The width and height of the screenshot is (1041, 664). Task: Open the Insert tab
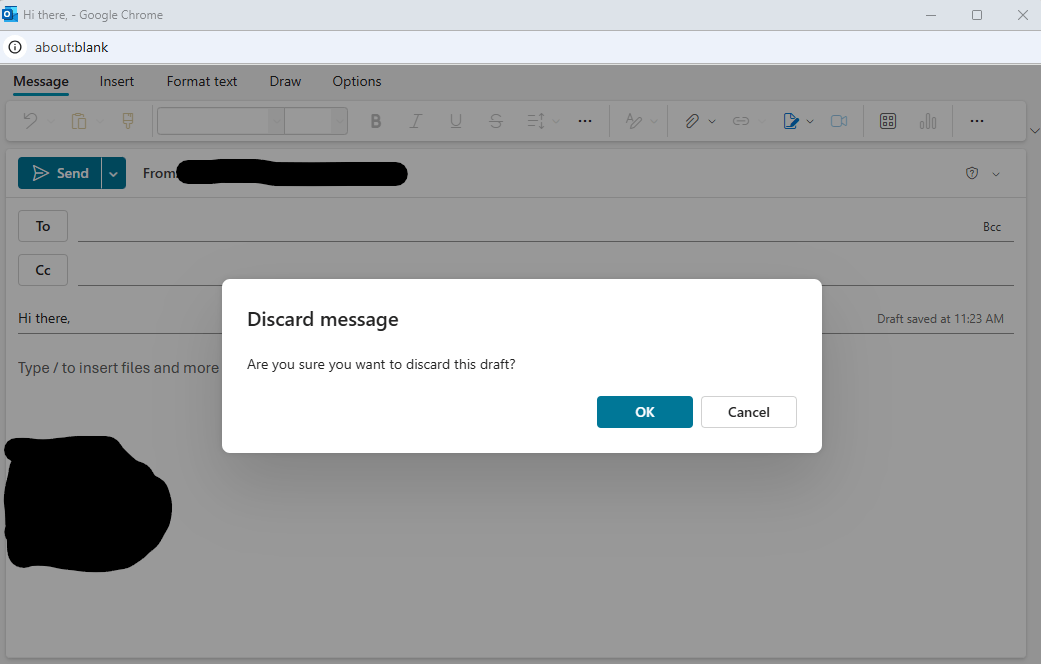[x=117, y=82]
